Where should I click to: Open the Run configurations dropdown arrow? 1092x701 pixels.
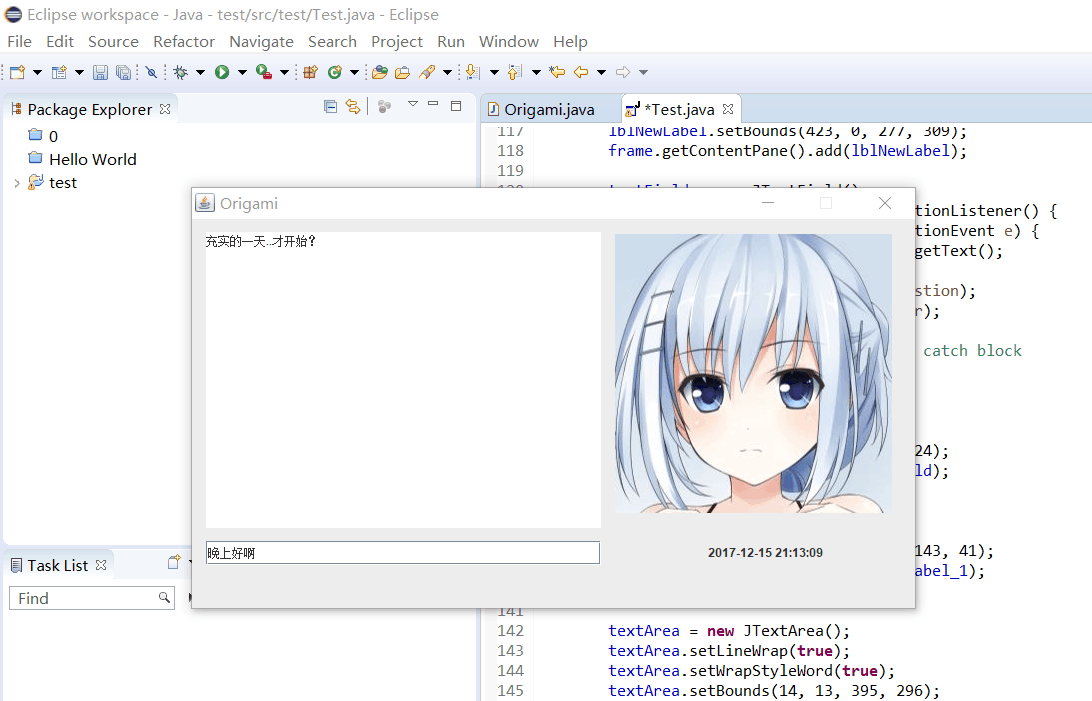[242, 72]
